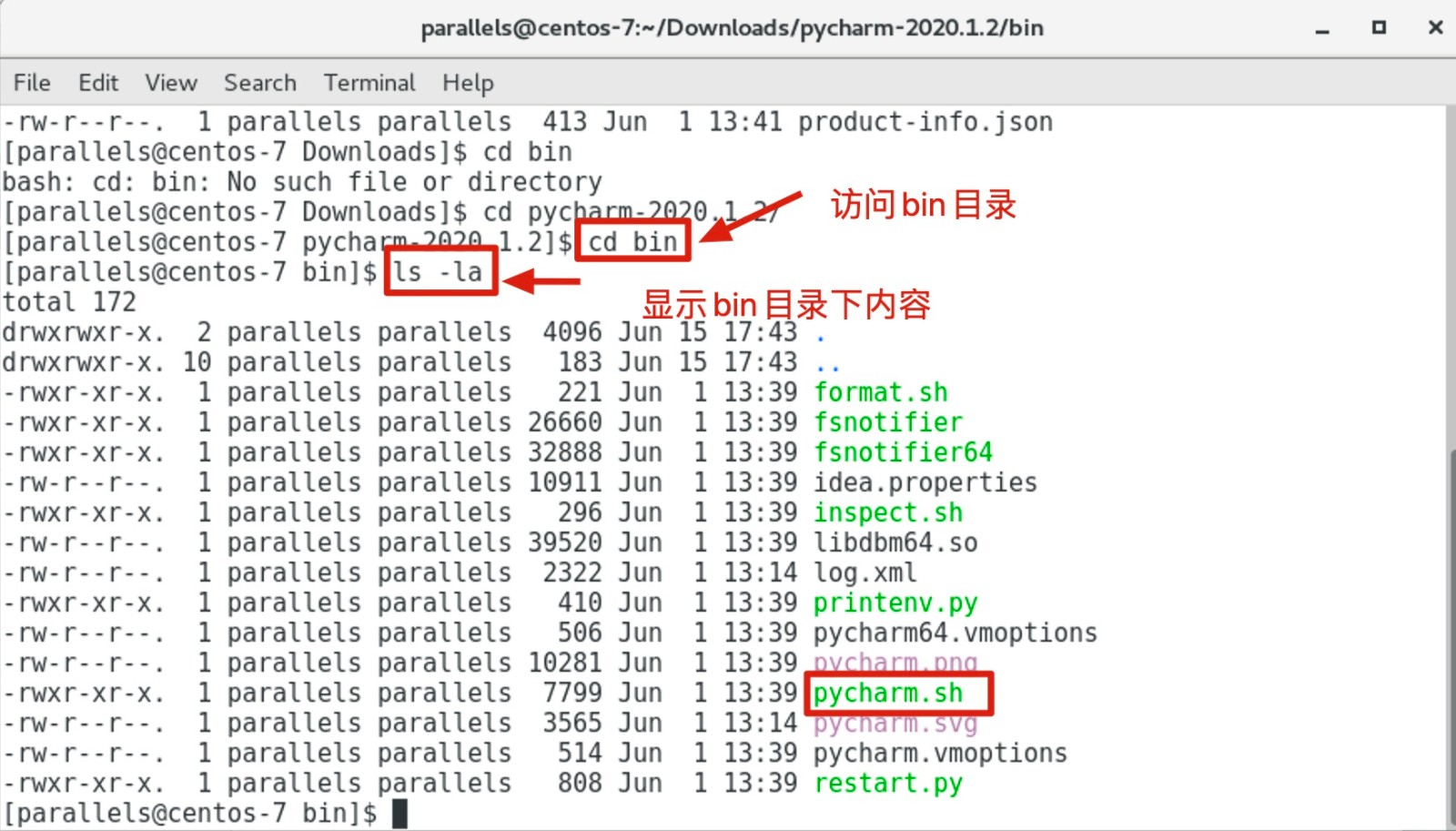The height and width of the screenshot is (831, 1456).
Task: Click the libdbm64.so file name
Action: (895, 542)
